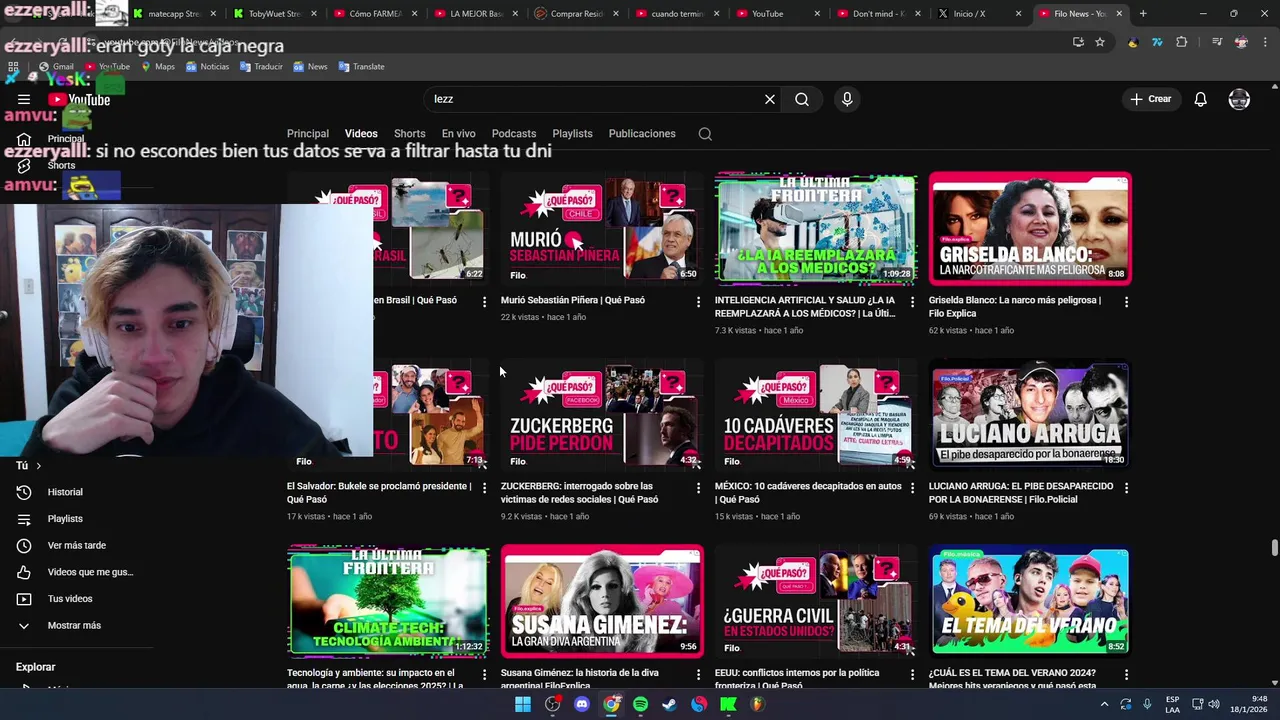Open the YouTube hamburger guide menu
Screen dimensions: 1280x720
24,99
